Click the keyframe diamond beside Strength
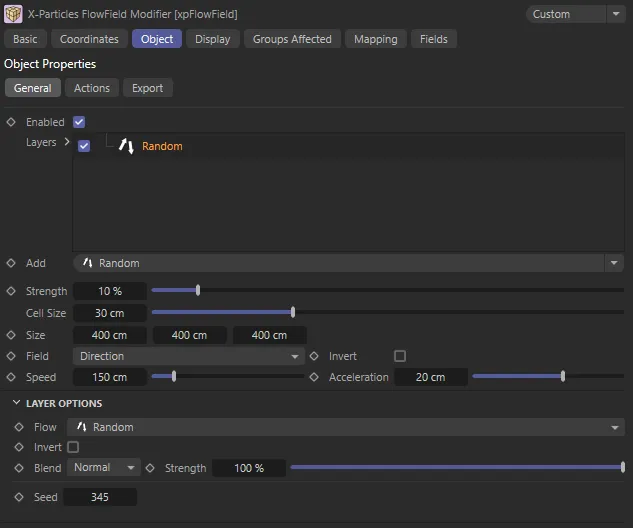 [11, 291]
